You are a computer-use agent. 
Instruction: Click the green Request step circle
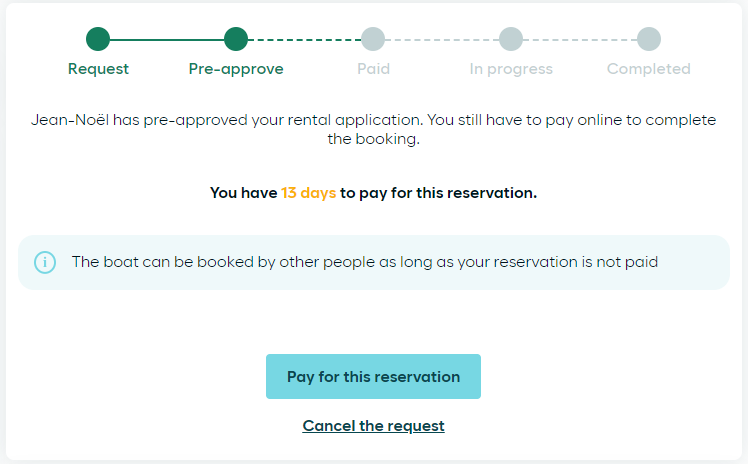(x=98, y=39)
